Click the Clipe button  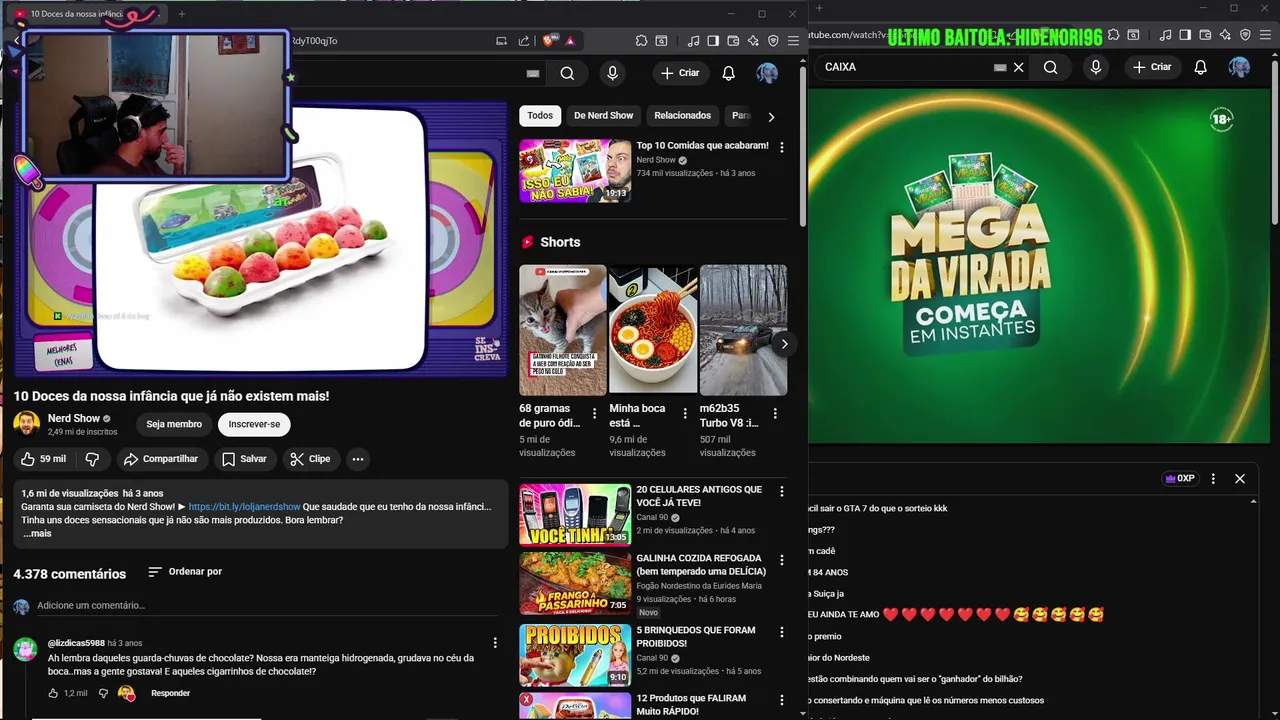(x=310, y=459)
